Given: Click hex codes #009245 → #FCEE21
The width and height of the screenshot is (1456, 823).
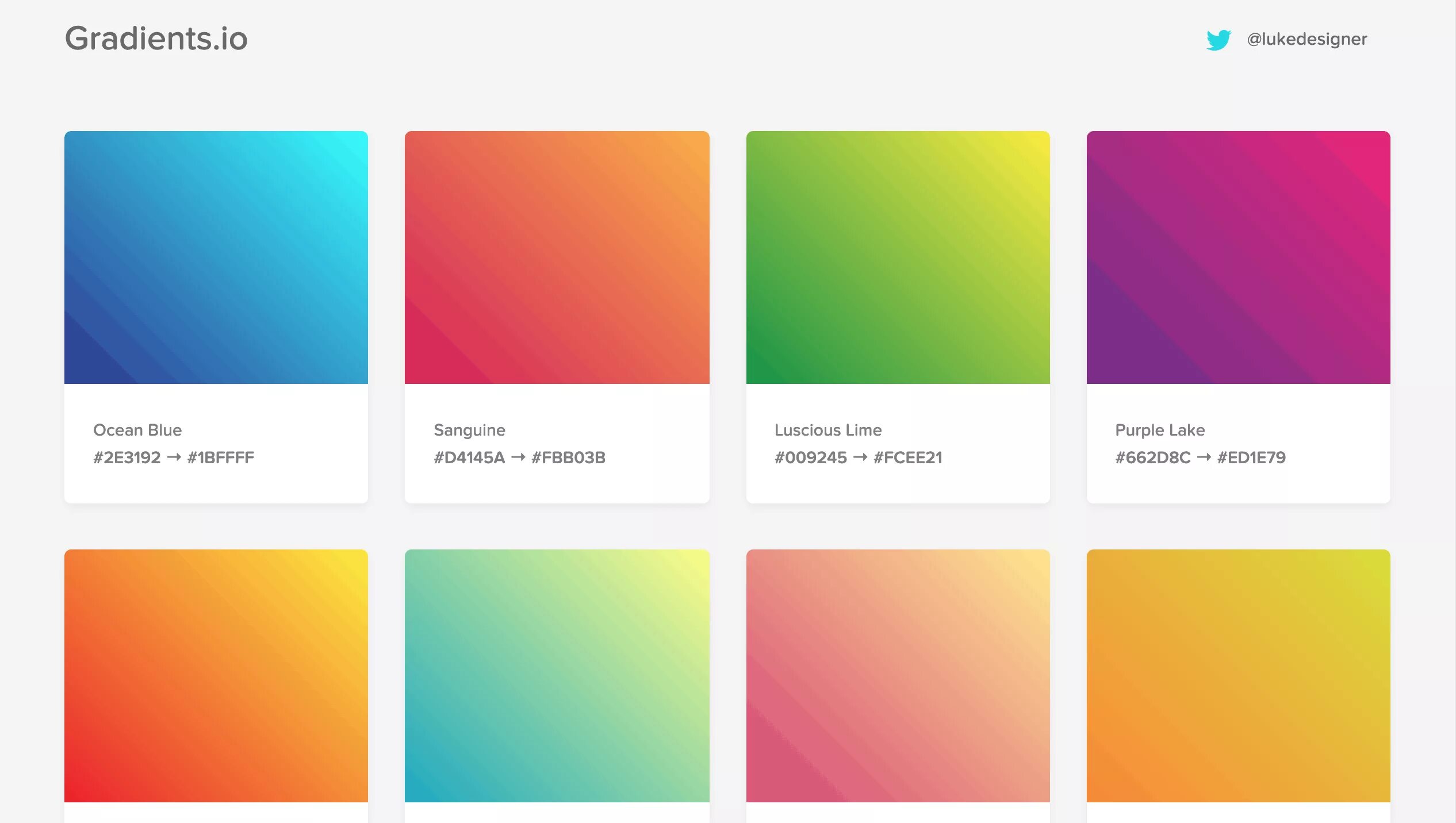Looking at the screenshot, I should [859, 457].
